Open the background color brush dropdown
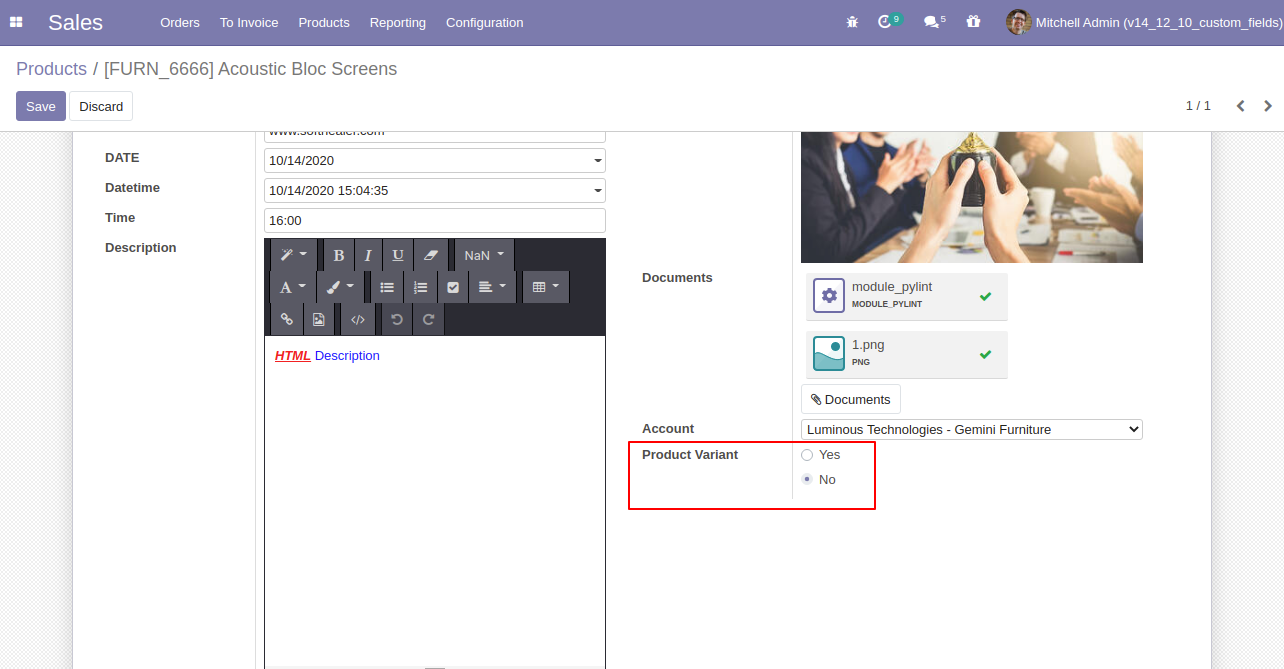Screen dimensions: 1284x669 coord(340,287)
